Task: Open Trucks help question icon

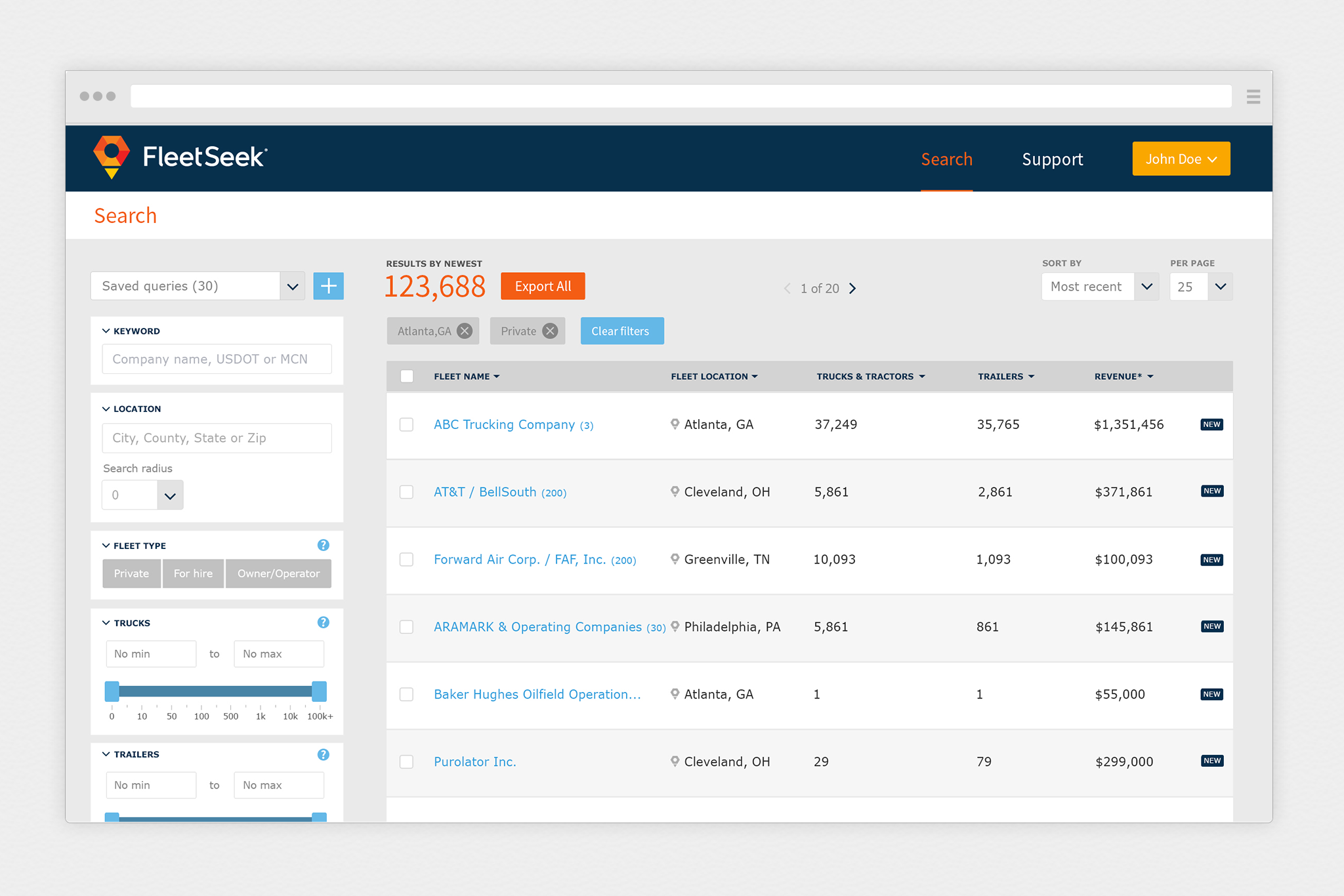Action: pos(323,622)
